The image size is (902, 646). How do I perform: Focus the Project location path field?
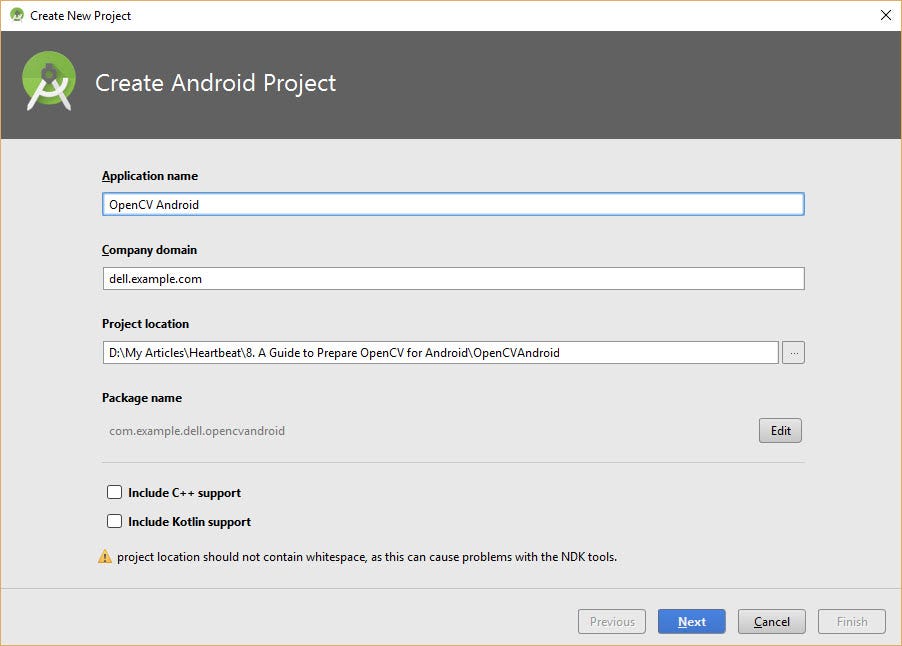pos(441,353)
